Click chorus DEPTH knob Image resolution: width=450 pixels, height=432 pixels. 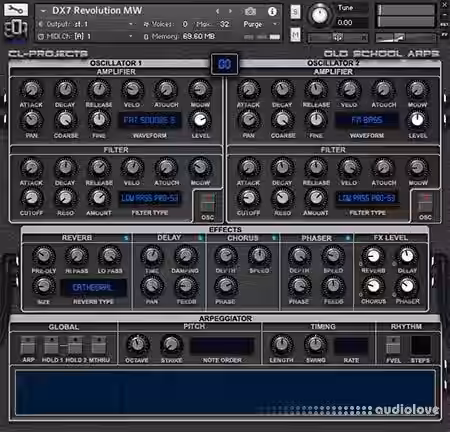[x=226, y=256]
